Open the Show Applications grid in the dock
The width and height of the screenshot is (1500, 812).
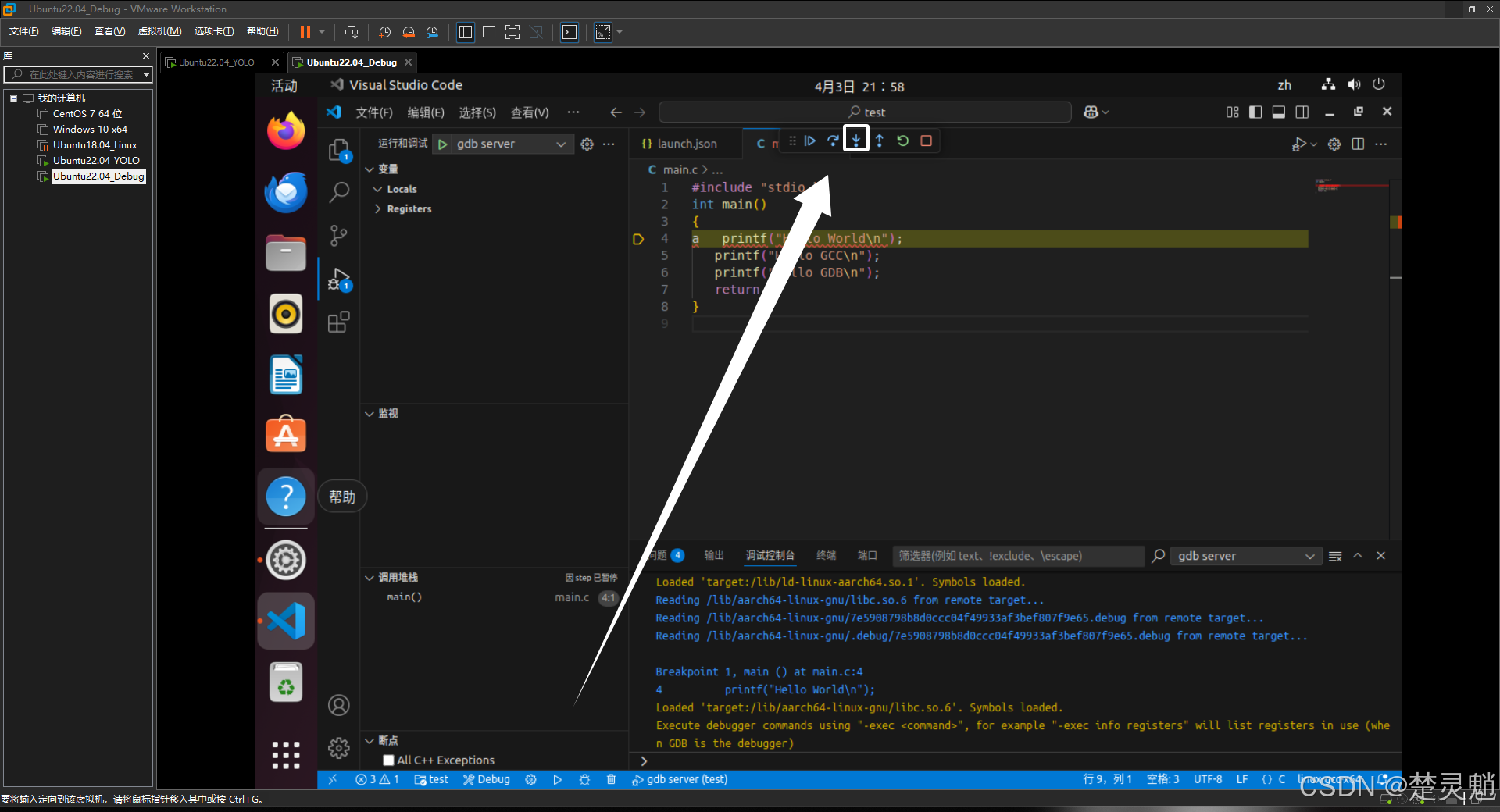coord(286,755)
